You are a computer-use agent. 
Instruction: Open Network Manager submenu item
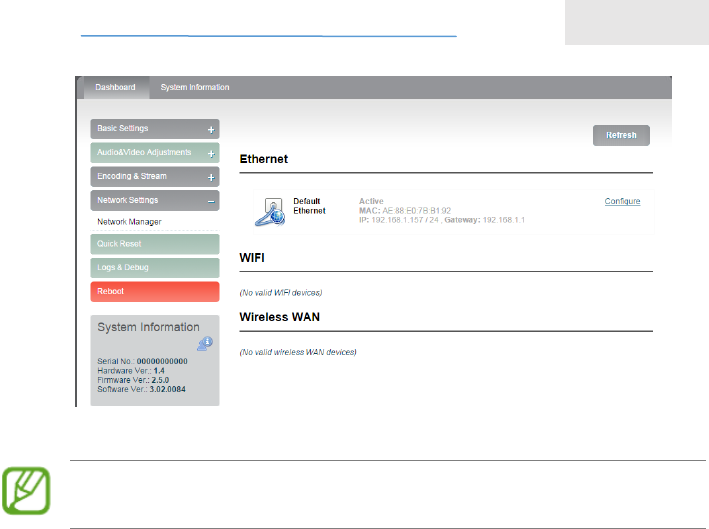click(x=129, y=222)
